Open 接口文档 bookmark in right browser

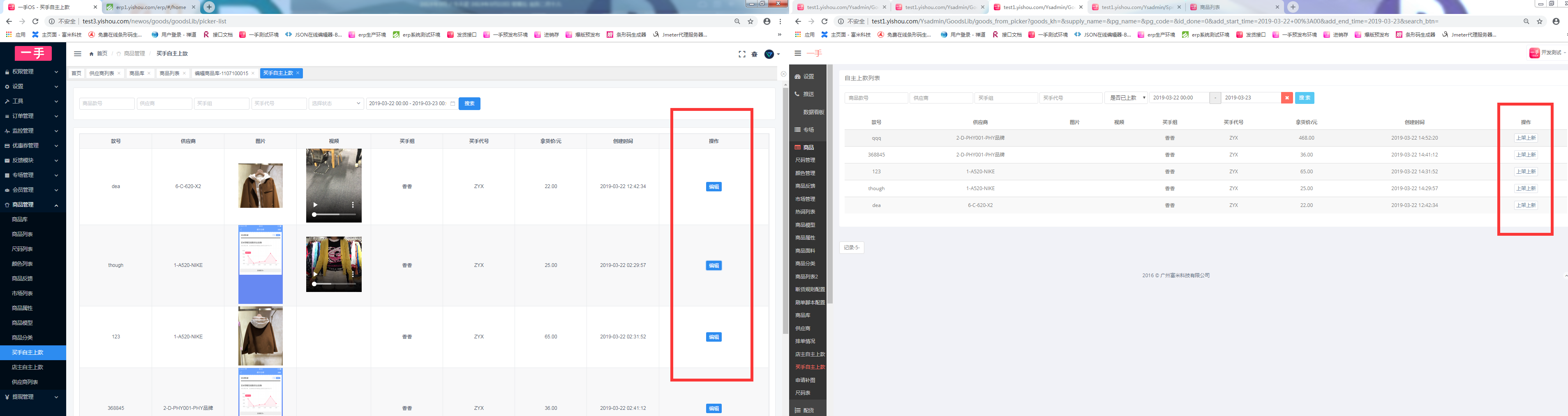point(1008,34)
